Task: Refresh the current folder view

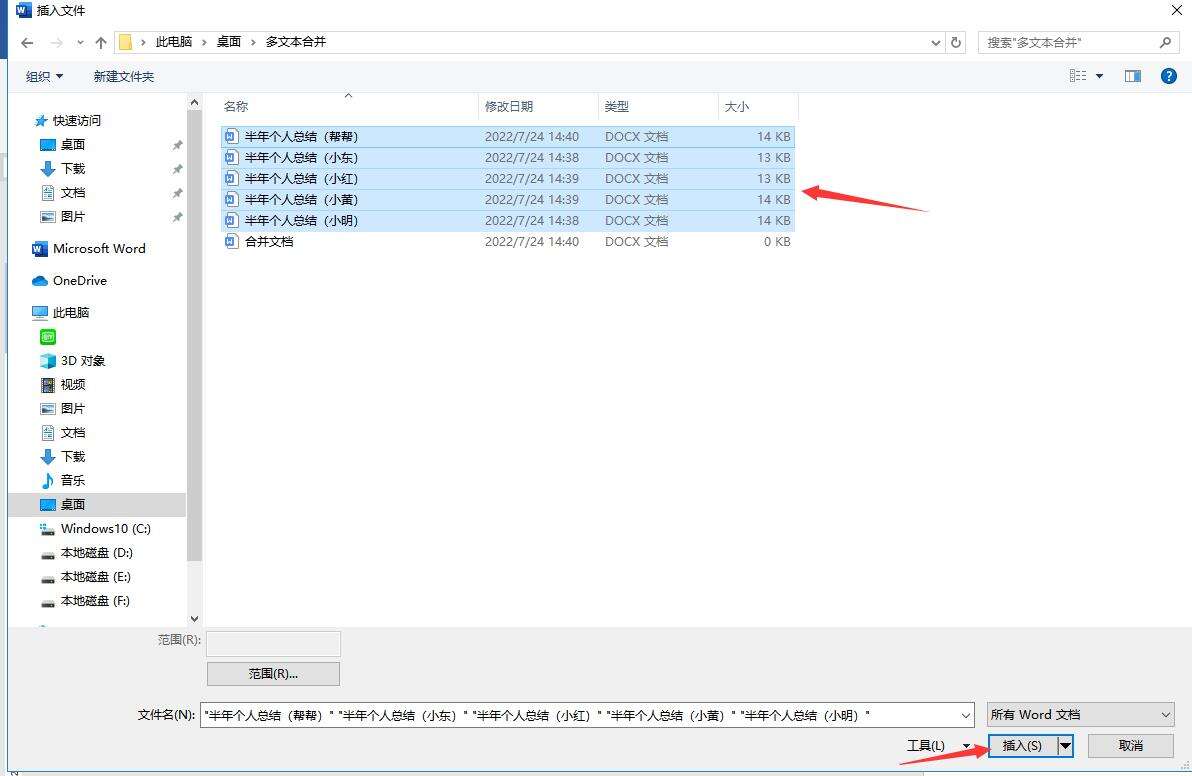Action: 956,42
